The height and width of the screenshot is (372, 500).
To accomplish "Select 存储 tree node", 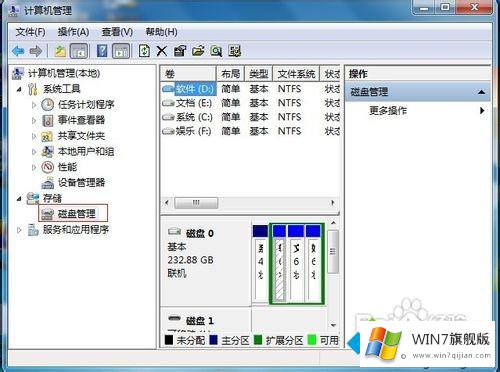I will 52,198.
